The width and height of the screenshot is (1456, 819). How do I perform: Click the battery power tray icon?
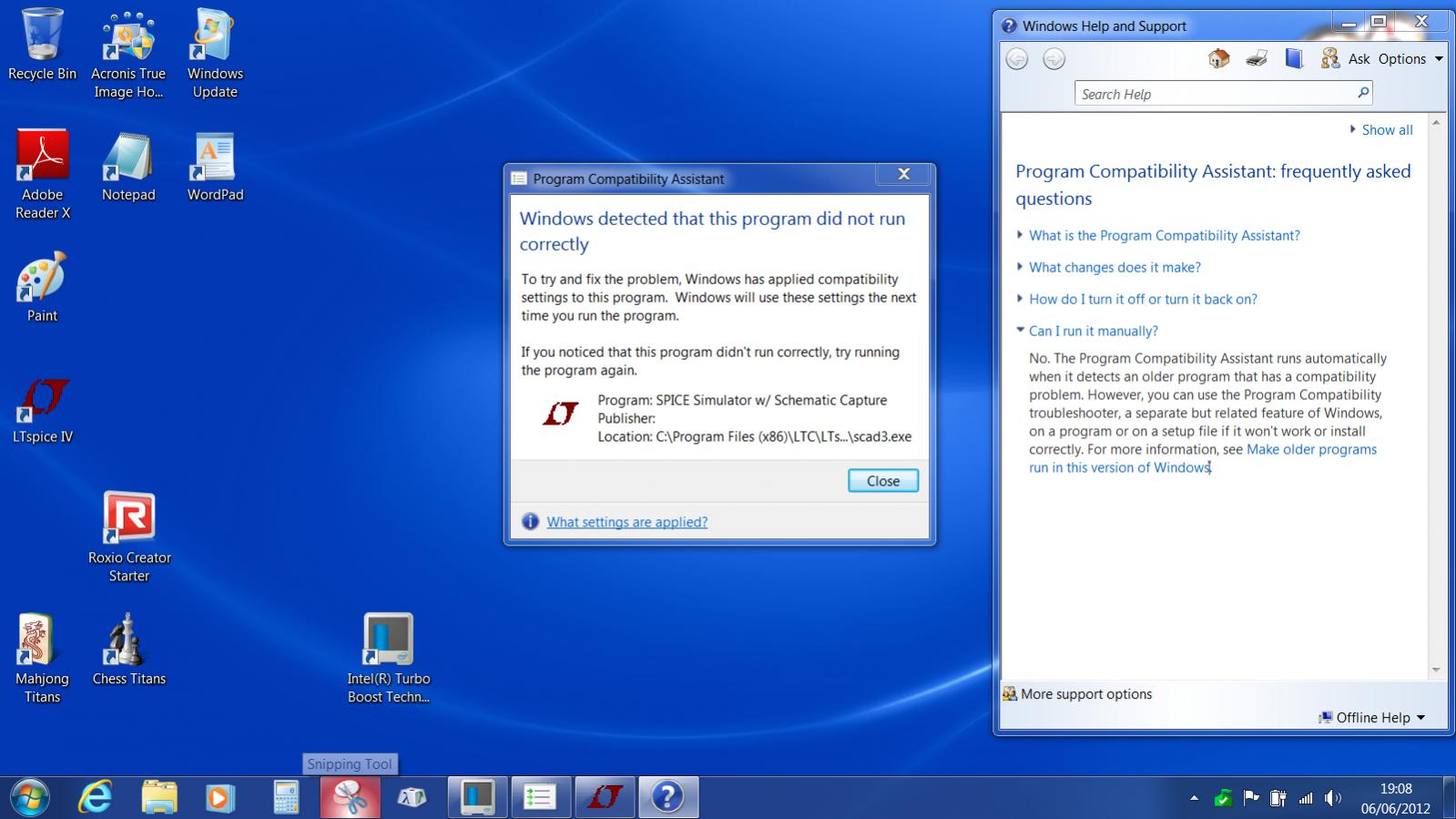pyautogui.click(x=1278, y=799)
